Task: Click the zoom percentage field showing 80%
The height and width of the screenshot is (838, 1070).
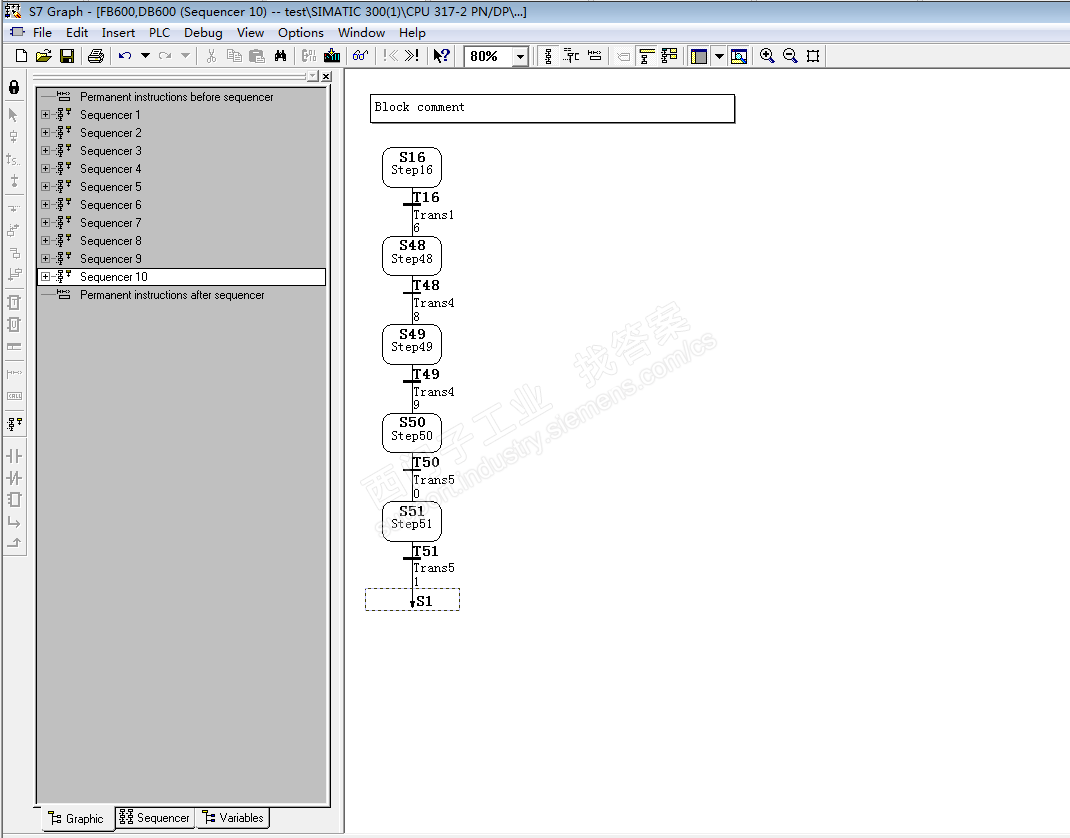Action: [489, 57]
